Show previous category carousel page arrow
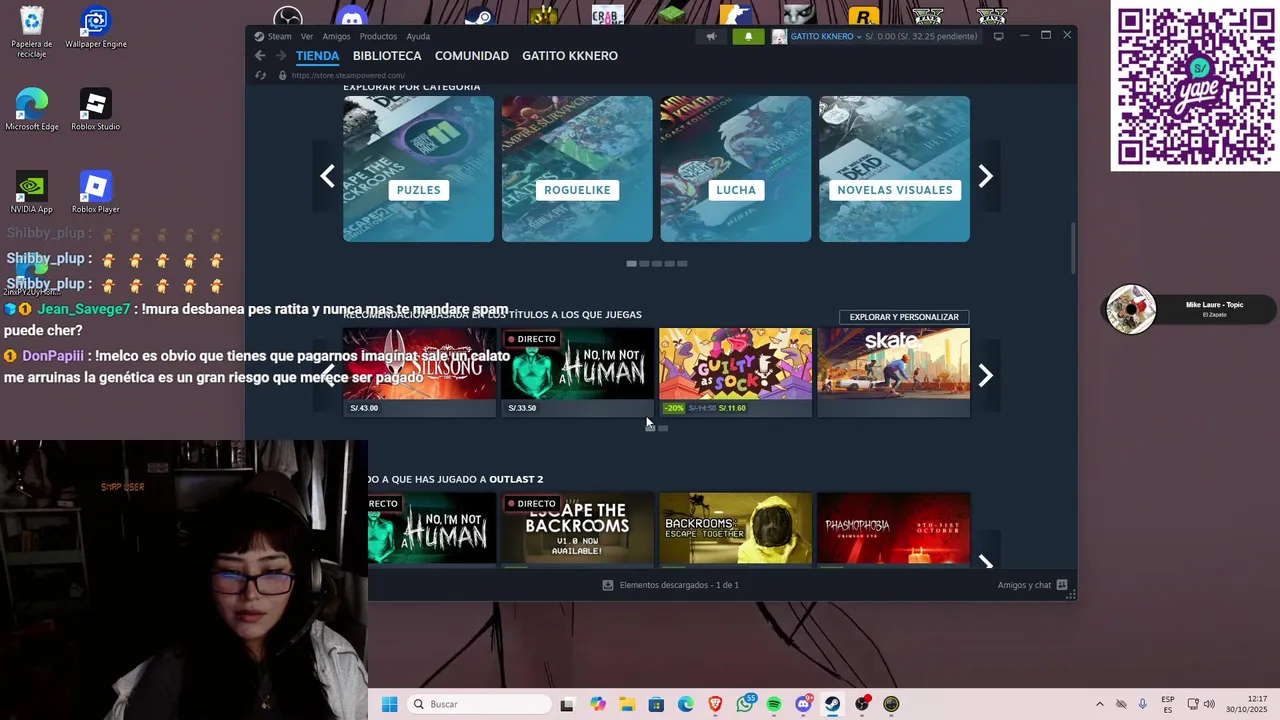 pyautogui.click(x=327, y=176)
